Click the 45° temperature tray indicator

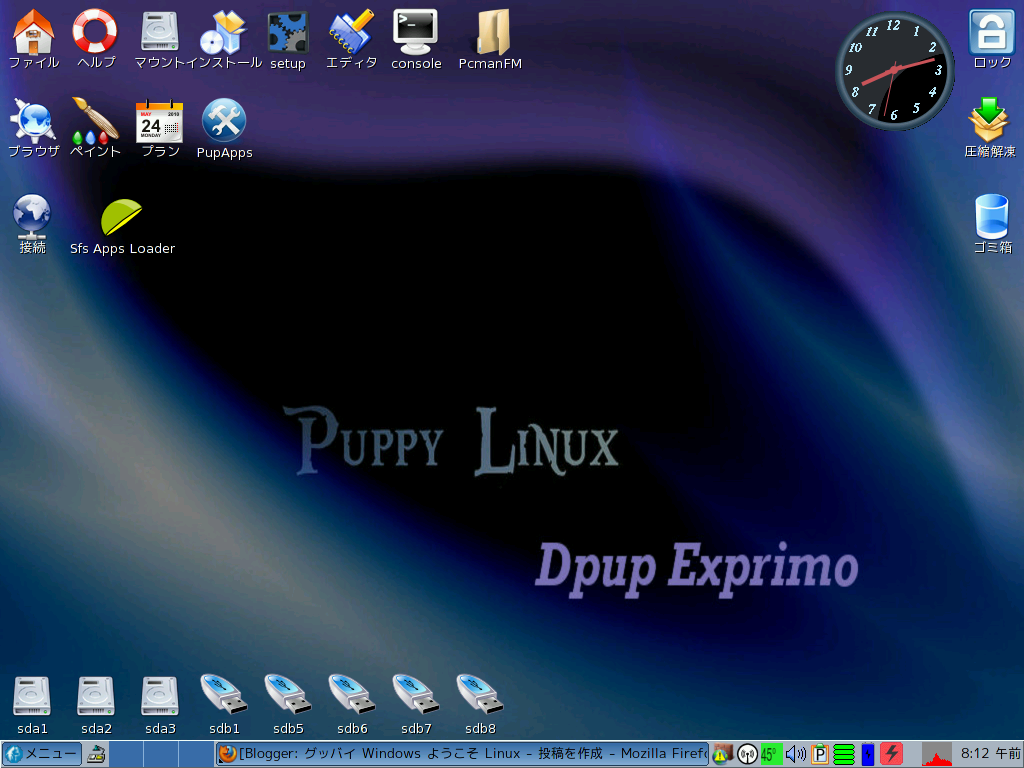(771, 755)
